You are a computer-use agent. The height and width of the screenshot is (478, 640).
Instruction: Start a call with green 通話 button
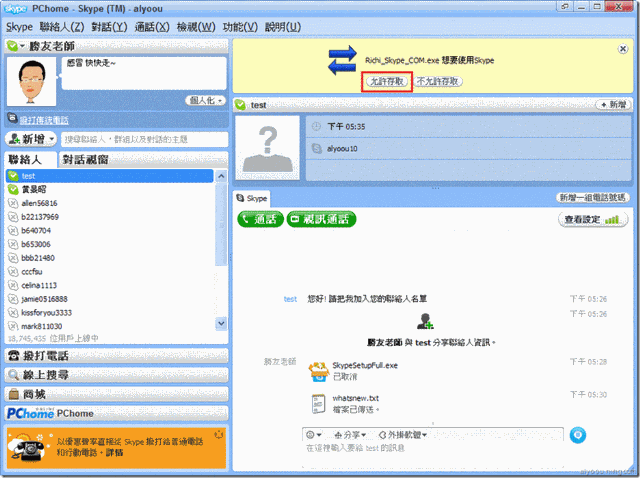coord(260,219)
